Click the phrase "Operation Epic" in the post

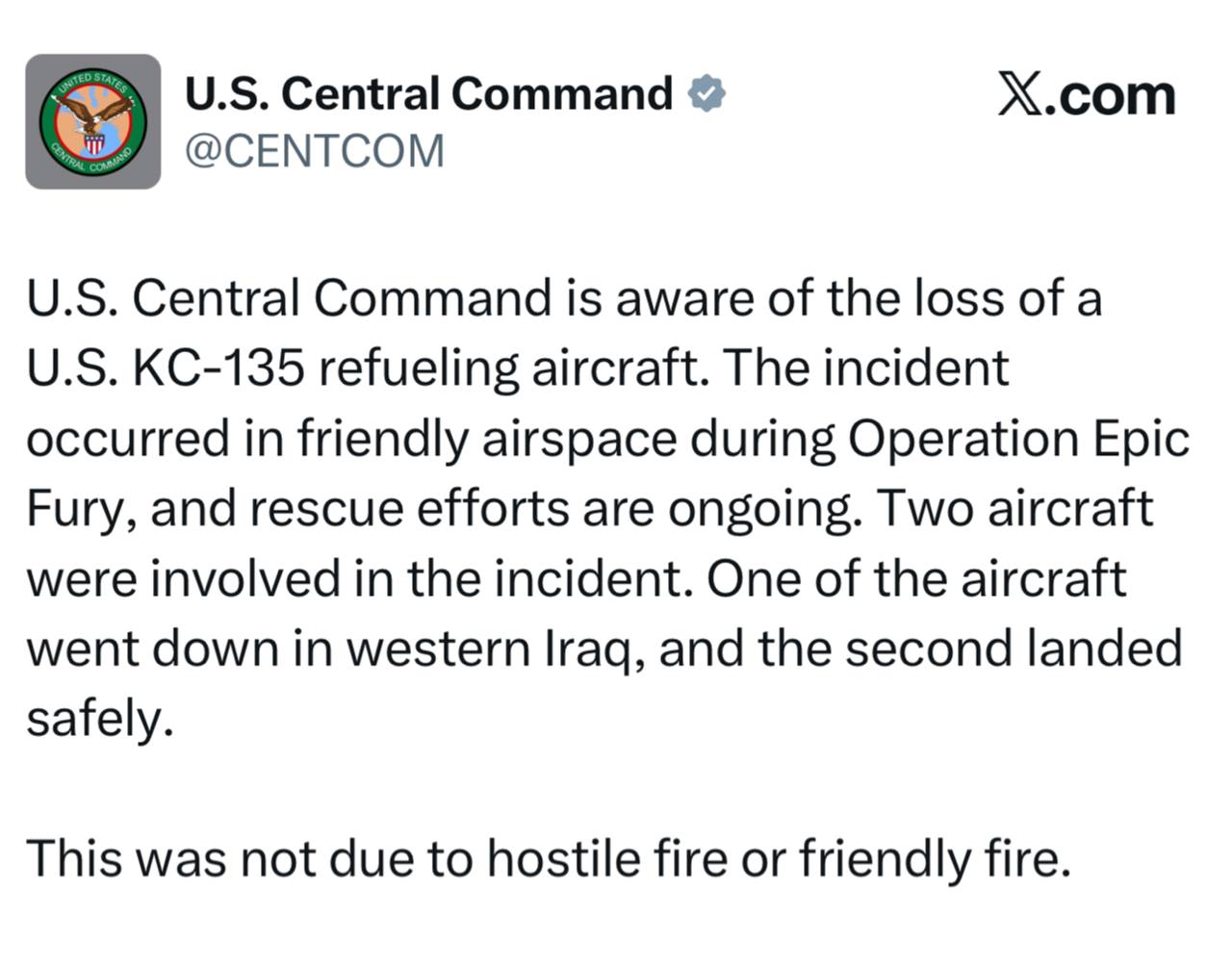(1018, 439)
